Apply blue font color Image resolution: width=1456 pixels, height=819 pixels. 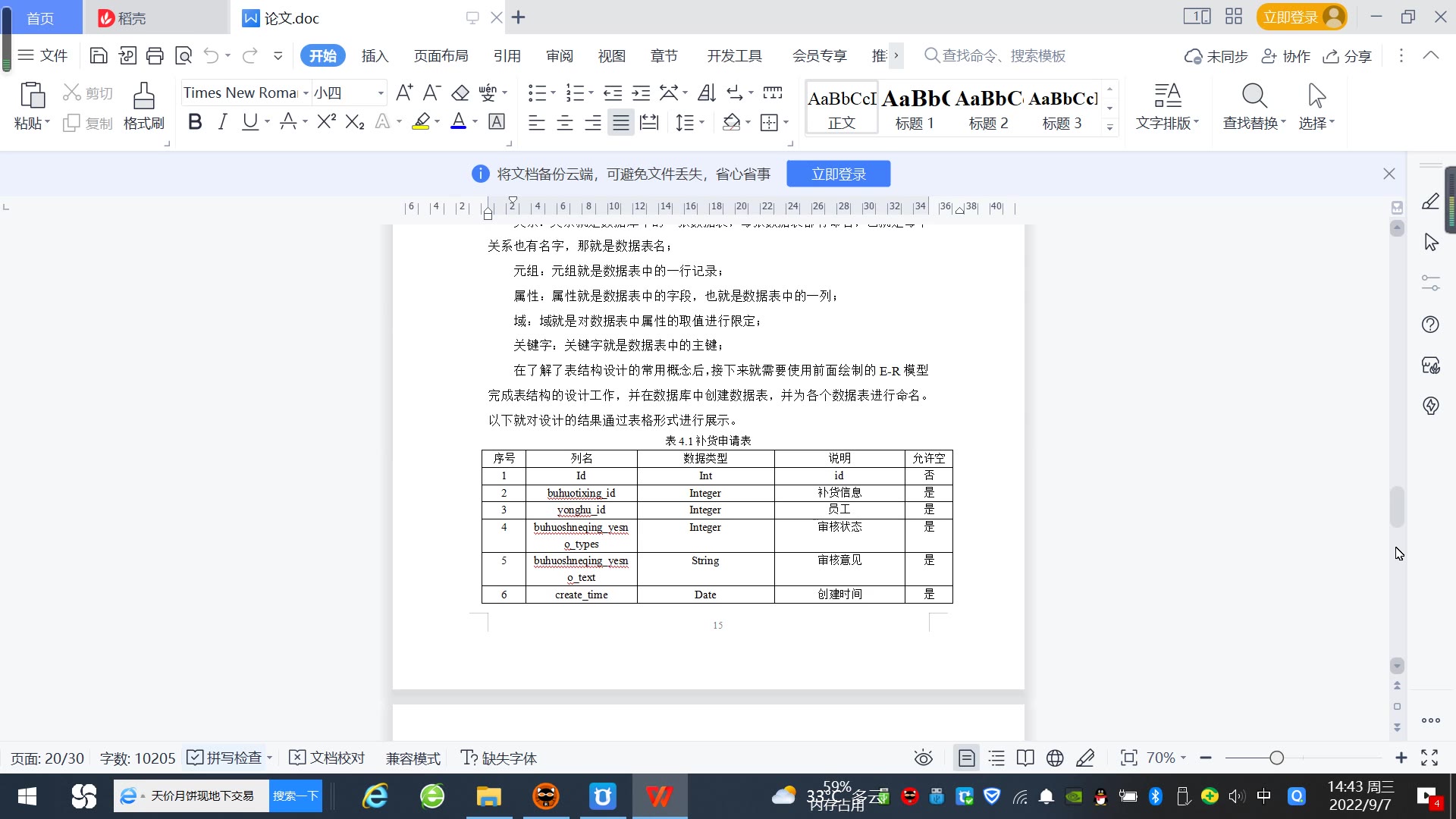[x=458, y=121]
